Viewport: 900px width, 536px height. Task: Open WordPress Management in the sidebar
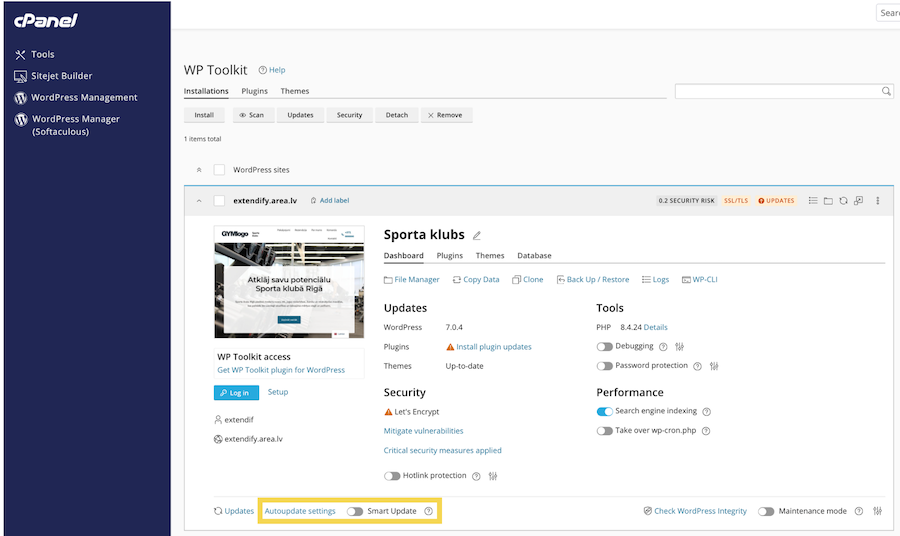[x=76, y=98]
